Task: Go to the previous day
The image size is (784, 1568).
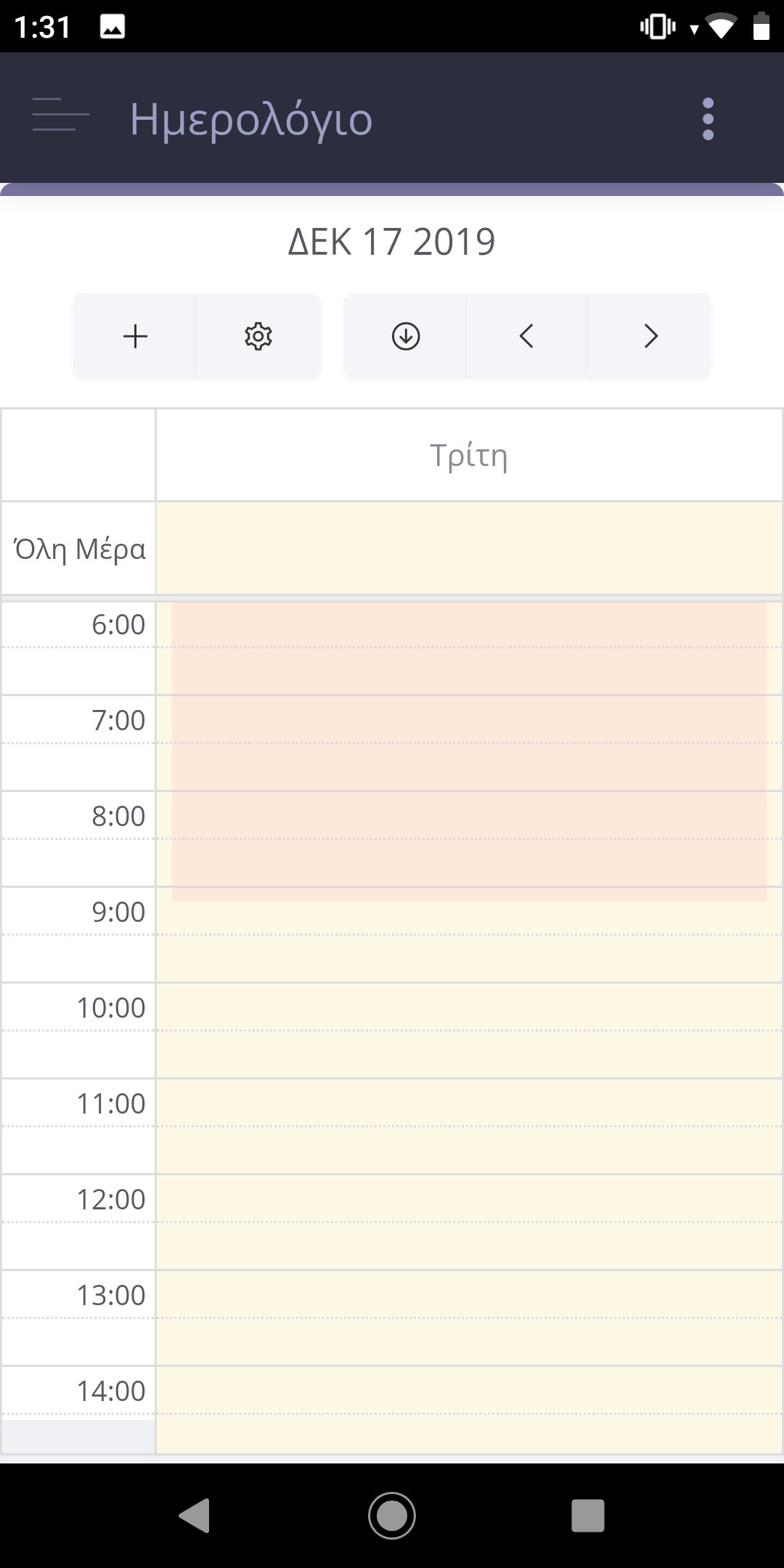Action: click(x=527, y=336)
